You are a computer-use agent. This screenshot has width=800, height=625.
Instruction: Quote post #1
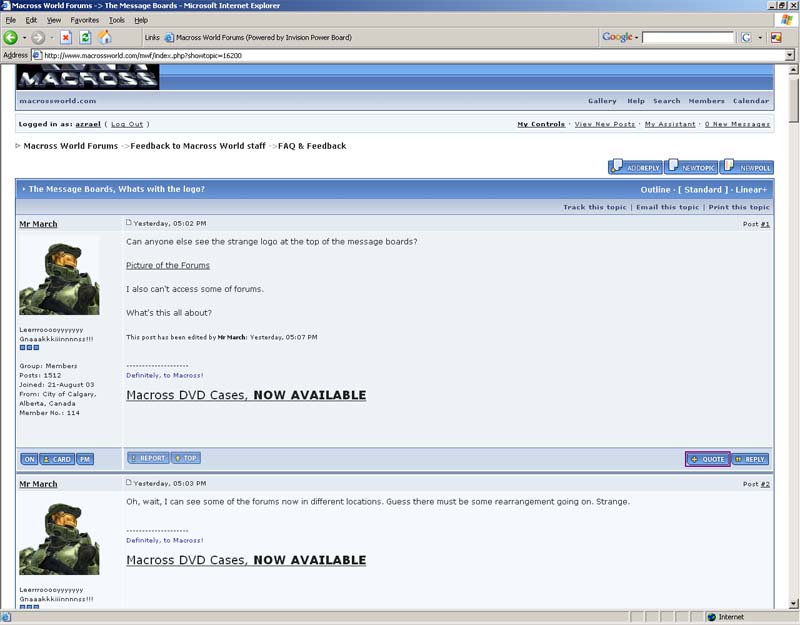coord(708,459)
